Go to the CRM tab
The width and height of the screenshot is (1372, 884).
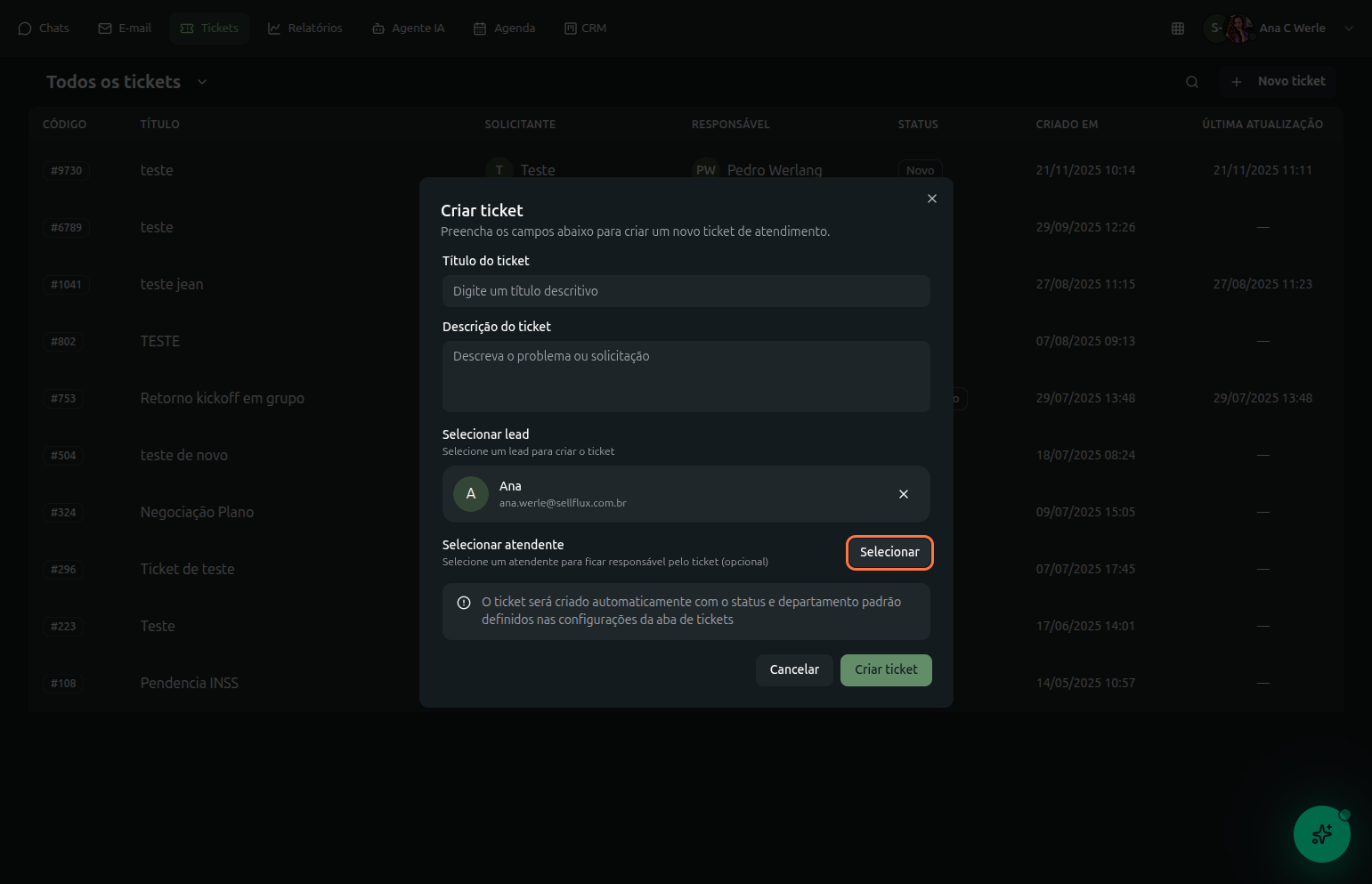point(585,28)
